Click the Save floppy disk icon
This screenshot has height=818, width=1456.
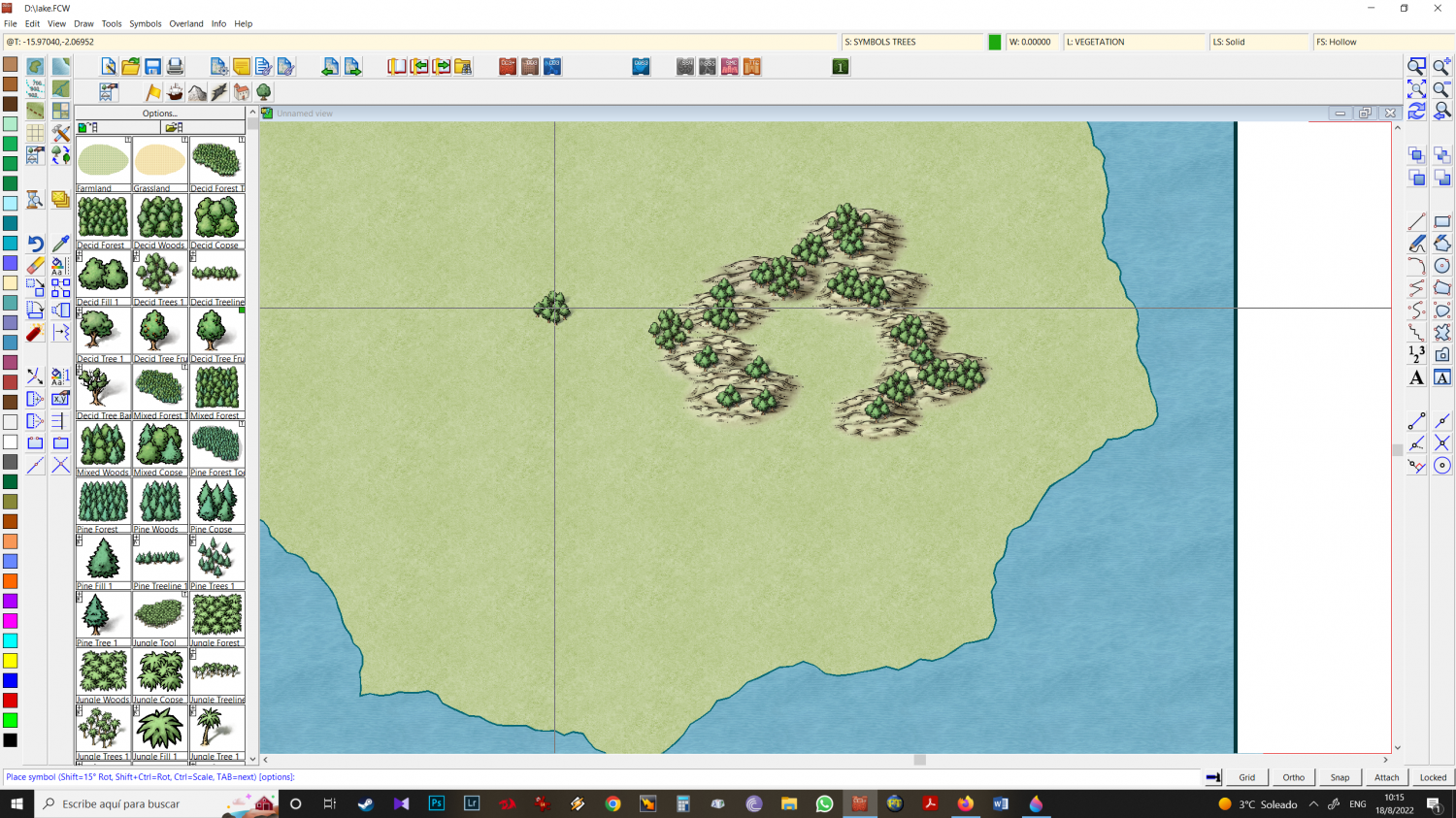pos(153,66)
